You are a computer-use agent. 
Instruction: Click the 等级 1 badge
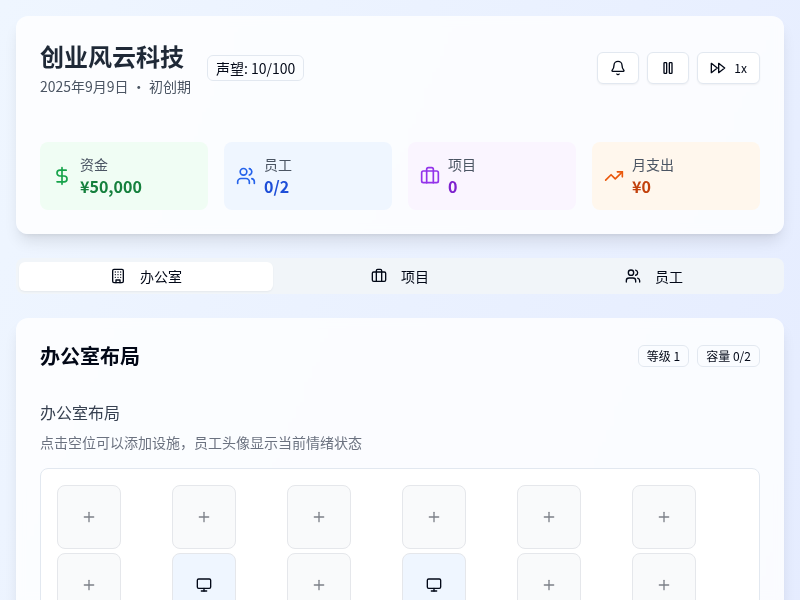click(663, 356)
